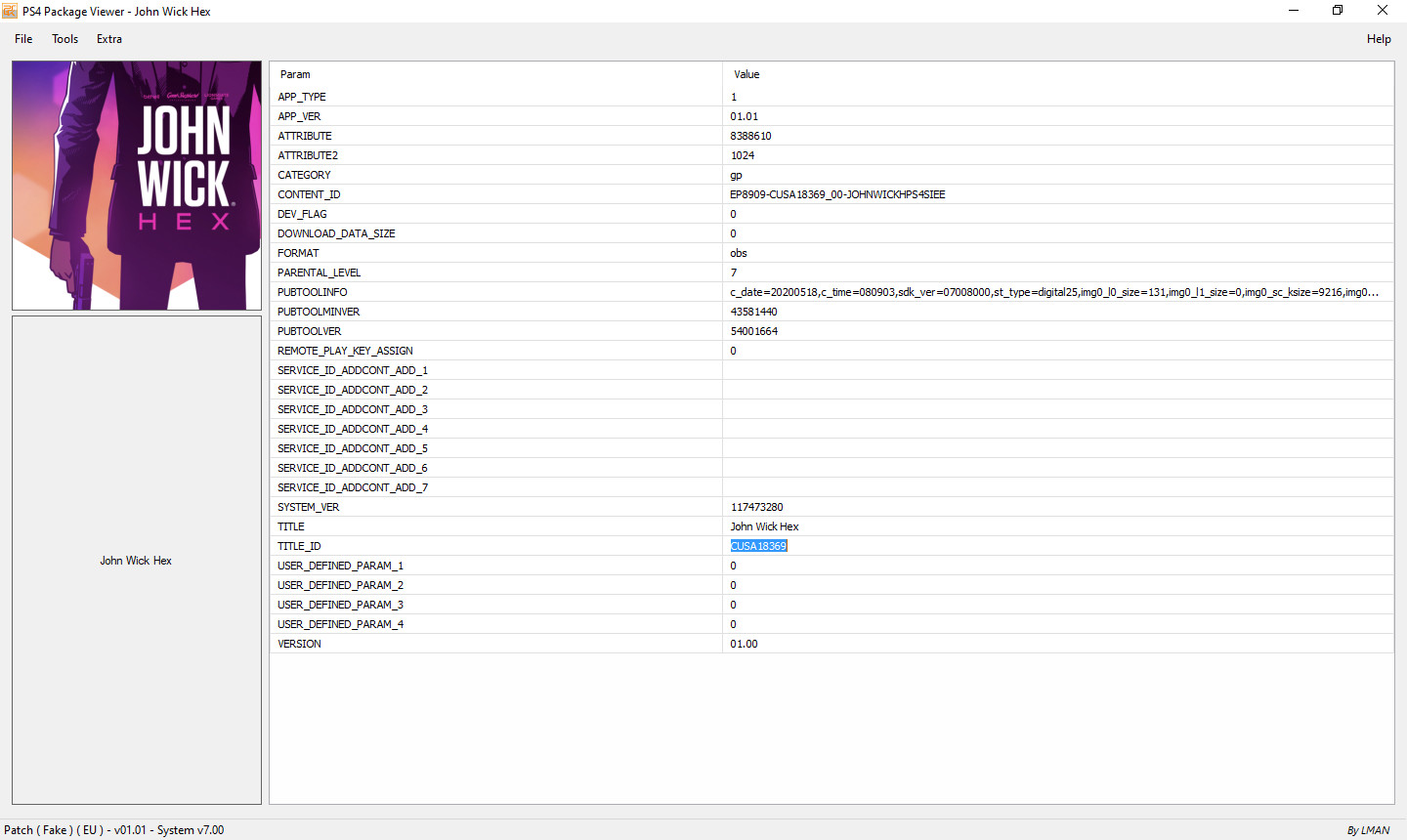Select the FORMAT parameter
The image size is (1407, 840).
(x=298, y=253)
